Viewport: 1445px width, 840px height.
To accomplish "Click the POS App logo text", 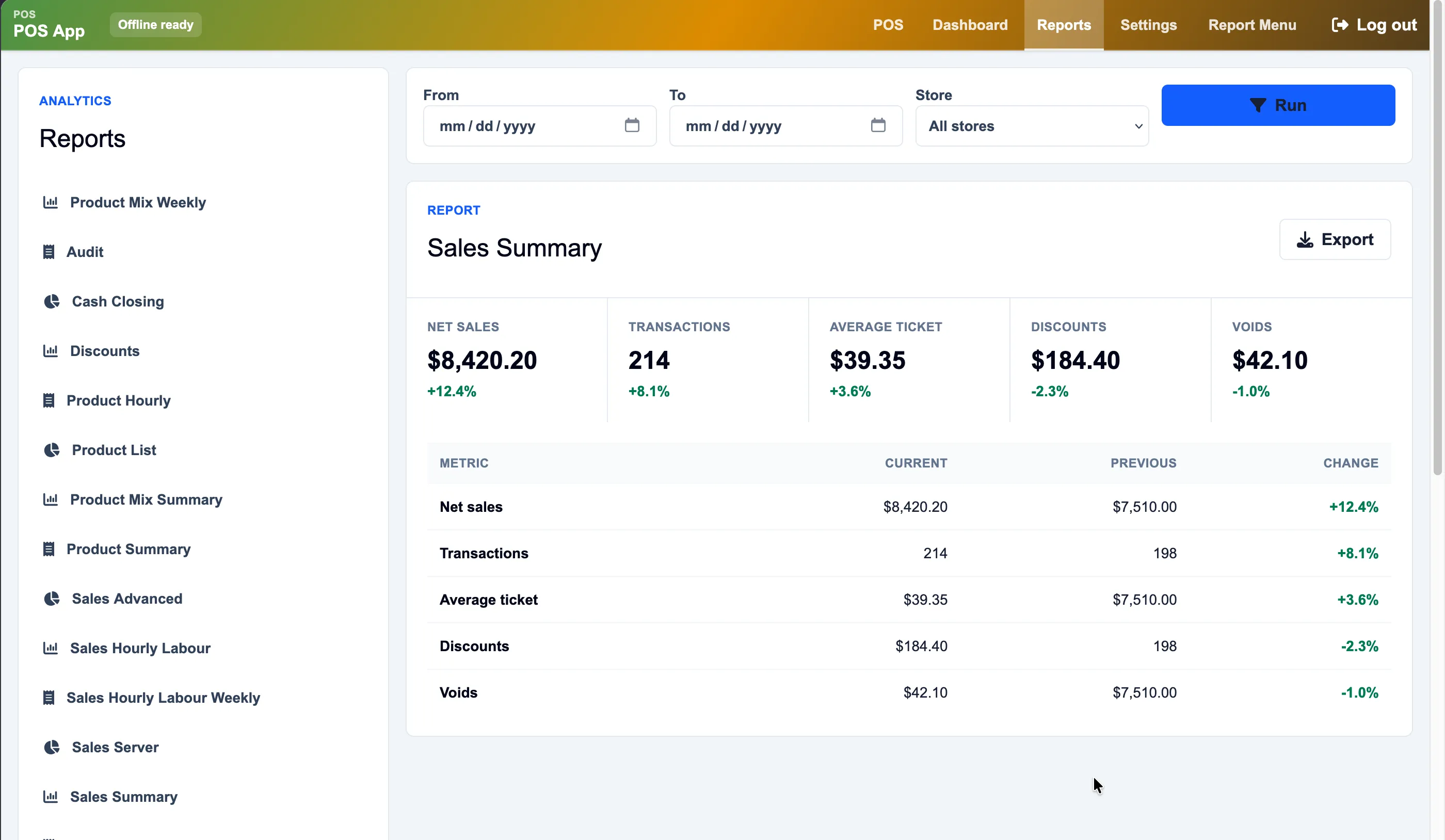I will (49, 30).
